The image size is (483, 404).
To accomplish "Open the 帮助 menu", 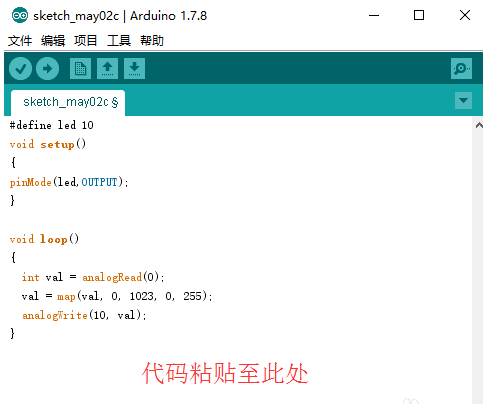I will tap(152, 41).
